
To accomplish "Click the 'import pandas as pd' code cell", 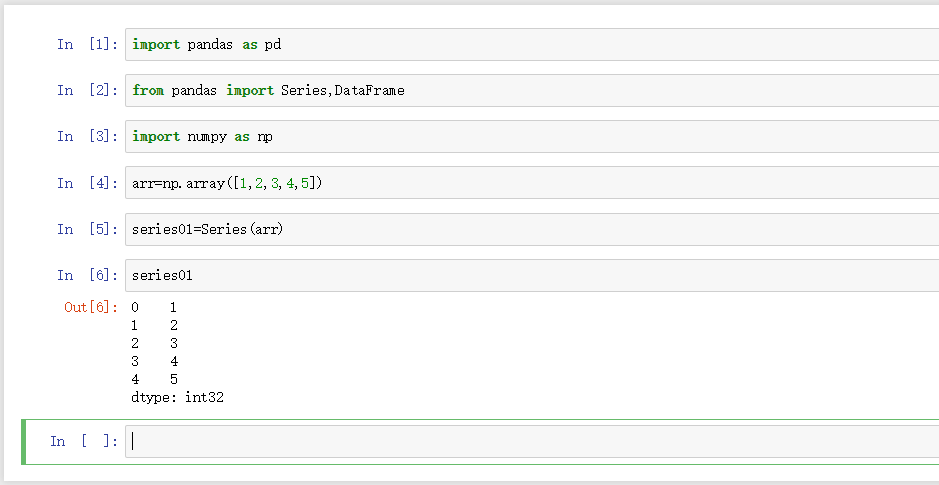I will tap(532, 44).
